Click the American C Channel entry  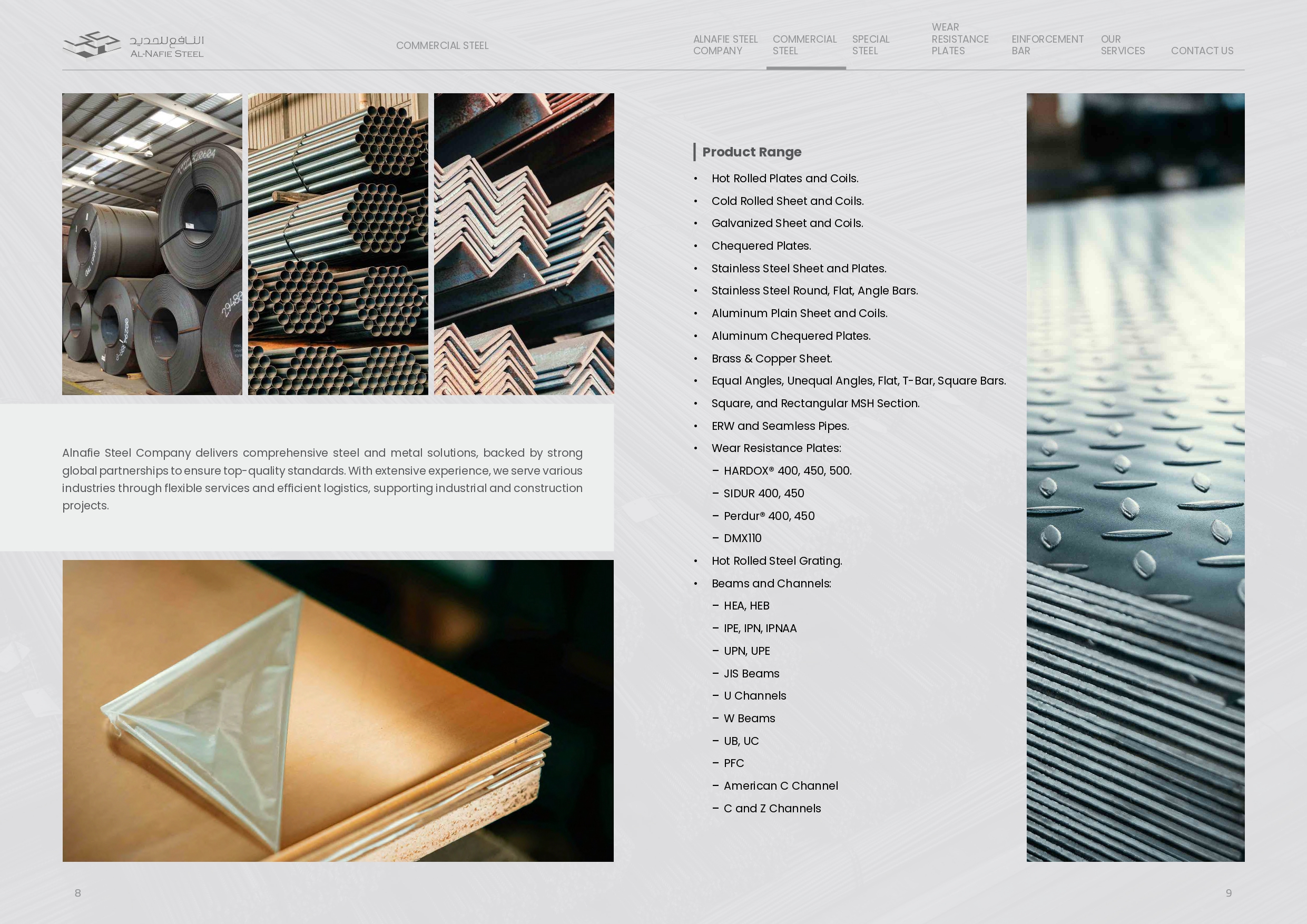[x=780, y=785]
